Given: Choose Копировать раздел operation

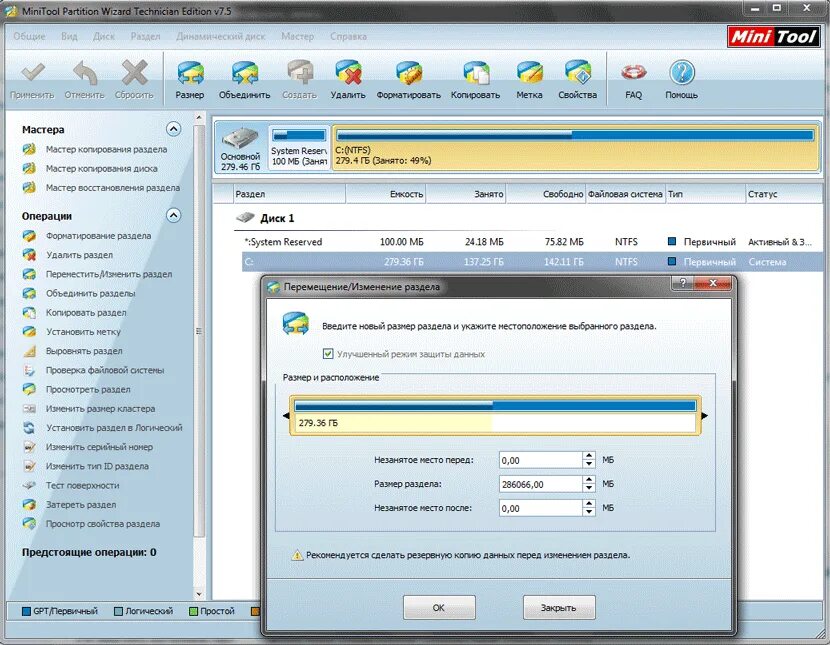Looking at the screenshot, I should (86, 312).
